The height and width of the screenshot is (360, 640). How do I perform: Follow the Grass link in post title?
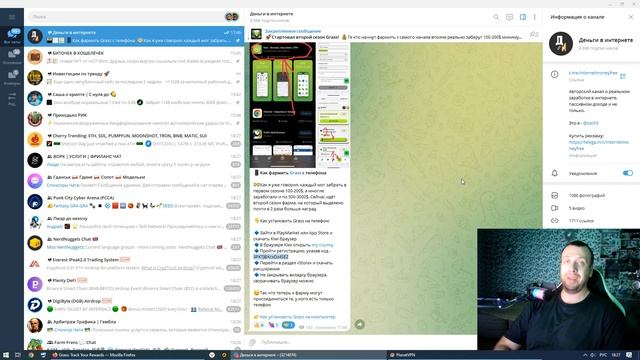[295, 173]
